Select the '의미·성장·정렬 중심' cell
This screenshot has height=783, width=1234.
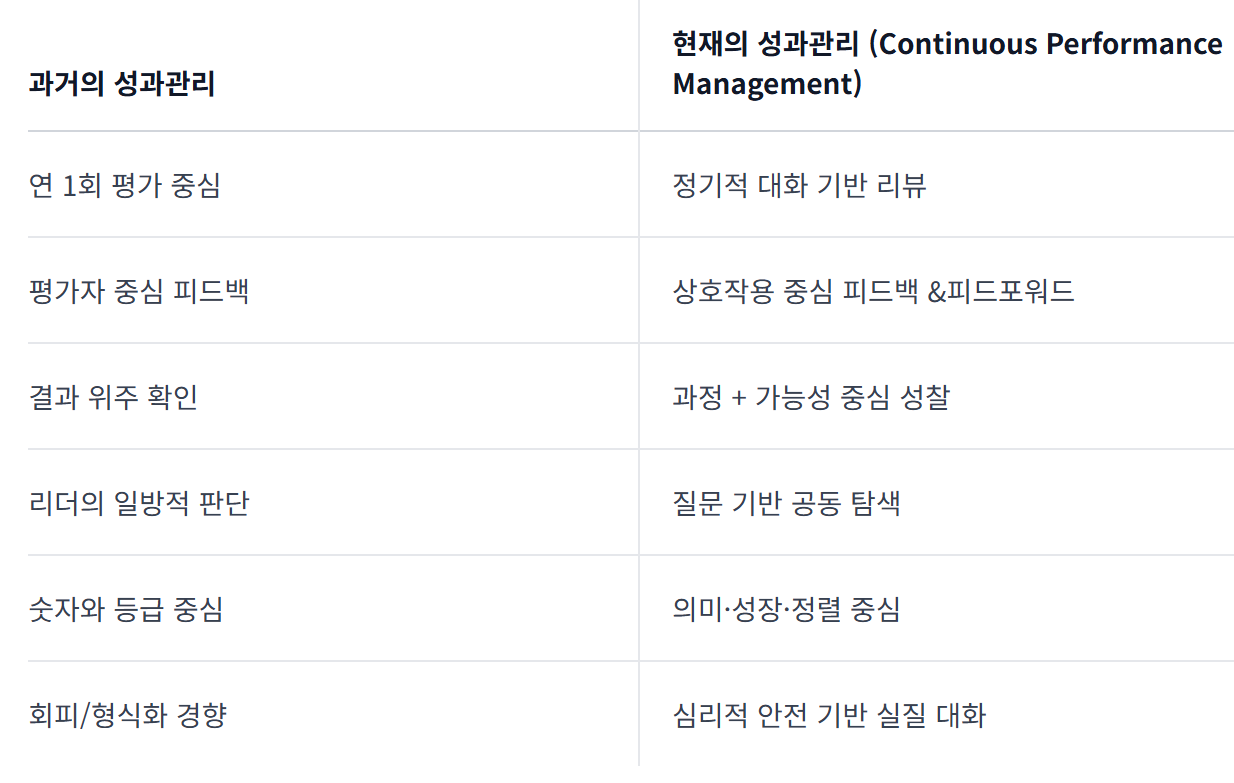(786, 609)
